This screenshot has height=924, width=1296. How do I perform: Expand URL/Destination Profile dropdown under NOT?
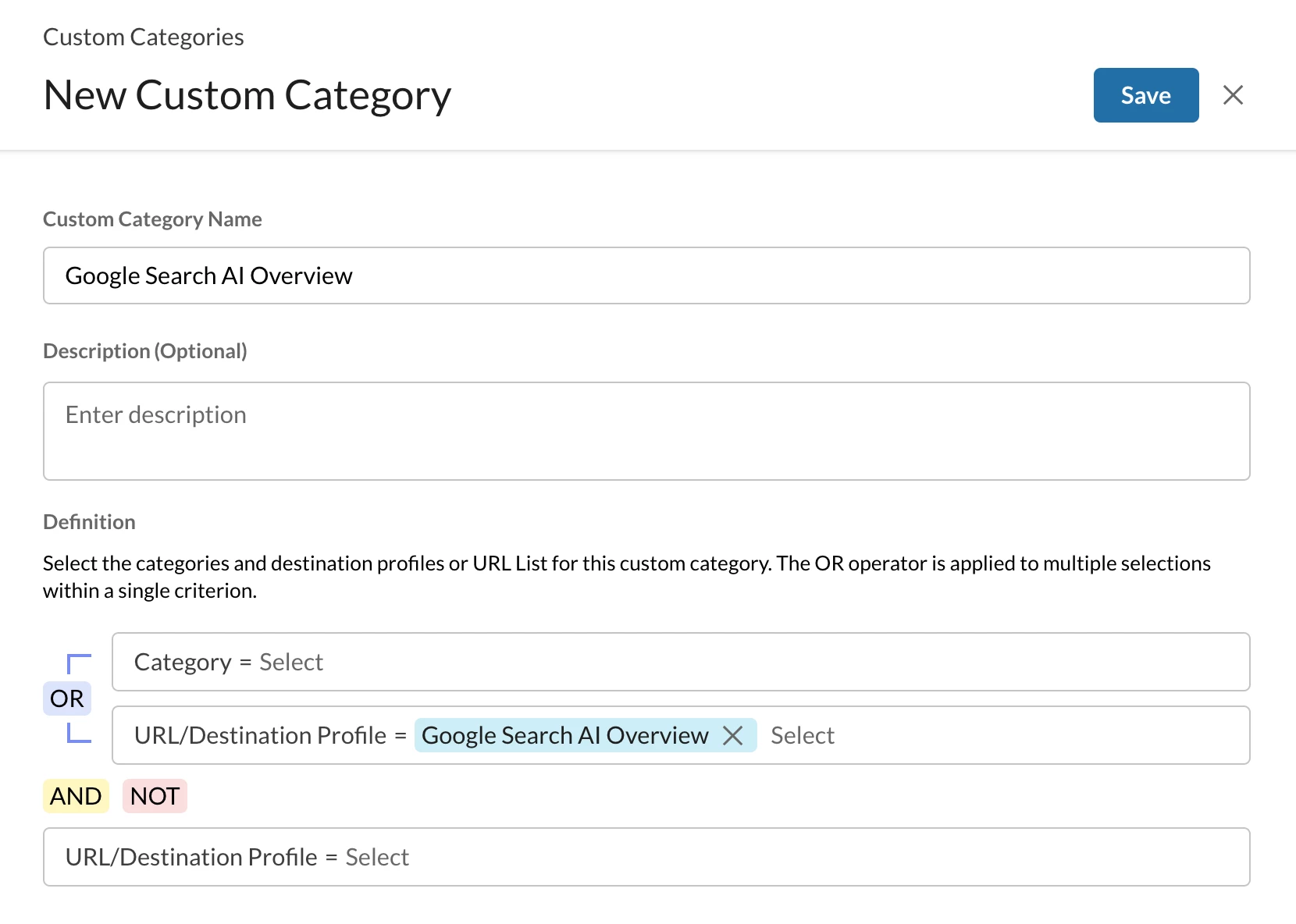tap(377, 857)
